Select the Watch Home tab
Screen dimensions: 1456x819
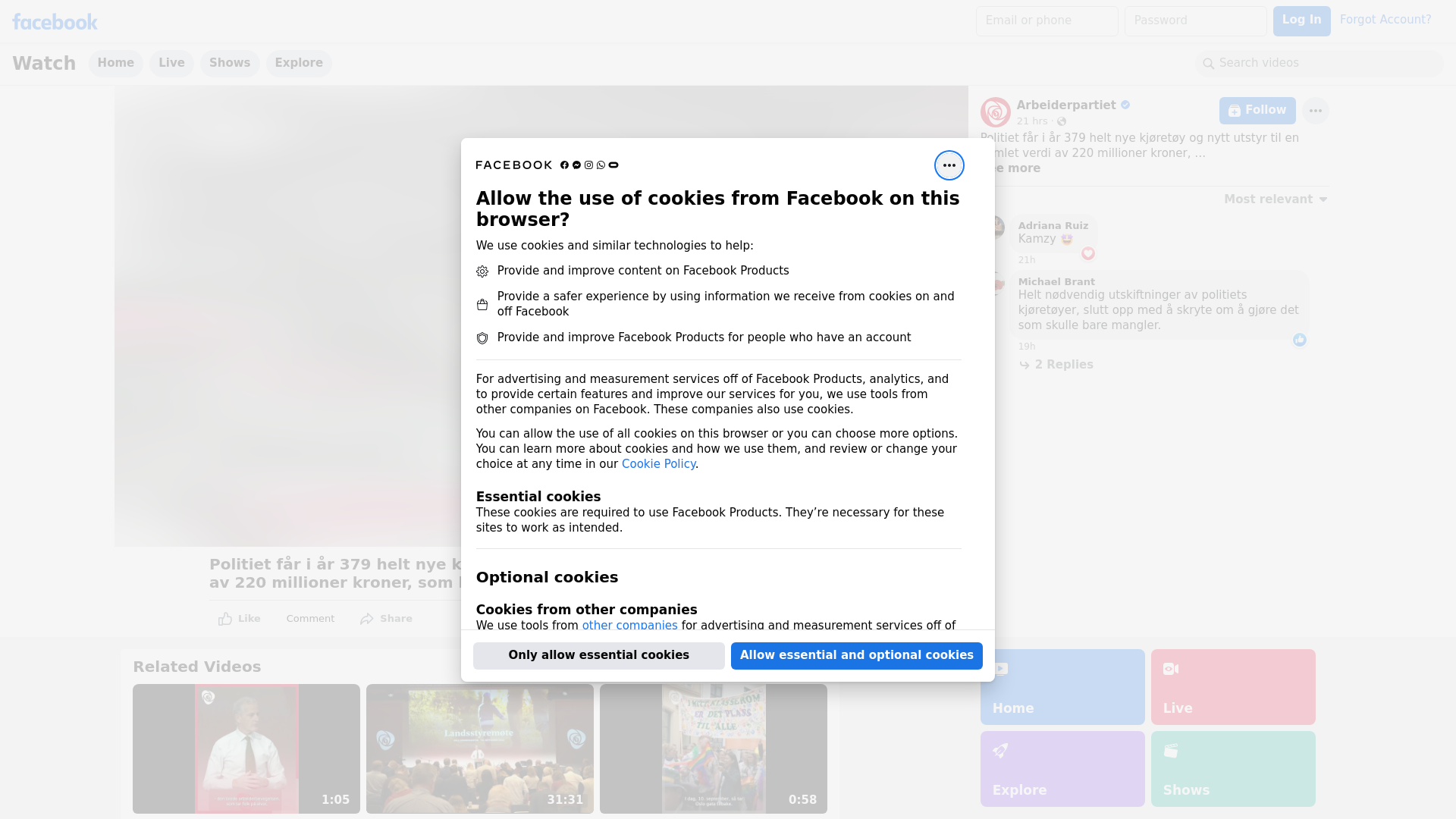115,64
